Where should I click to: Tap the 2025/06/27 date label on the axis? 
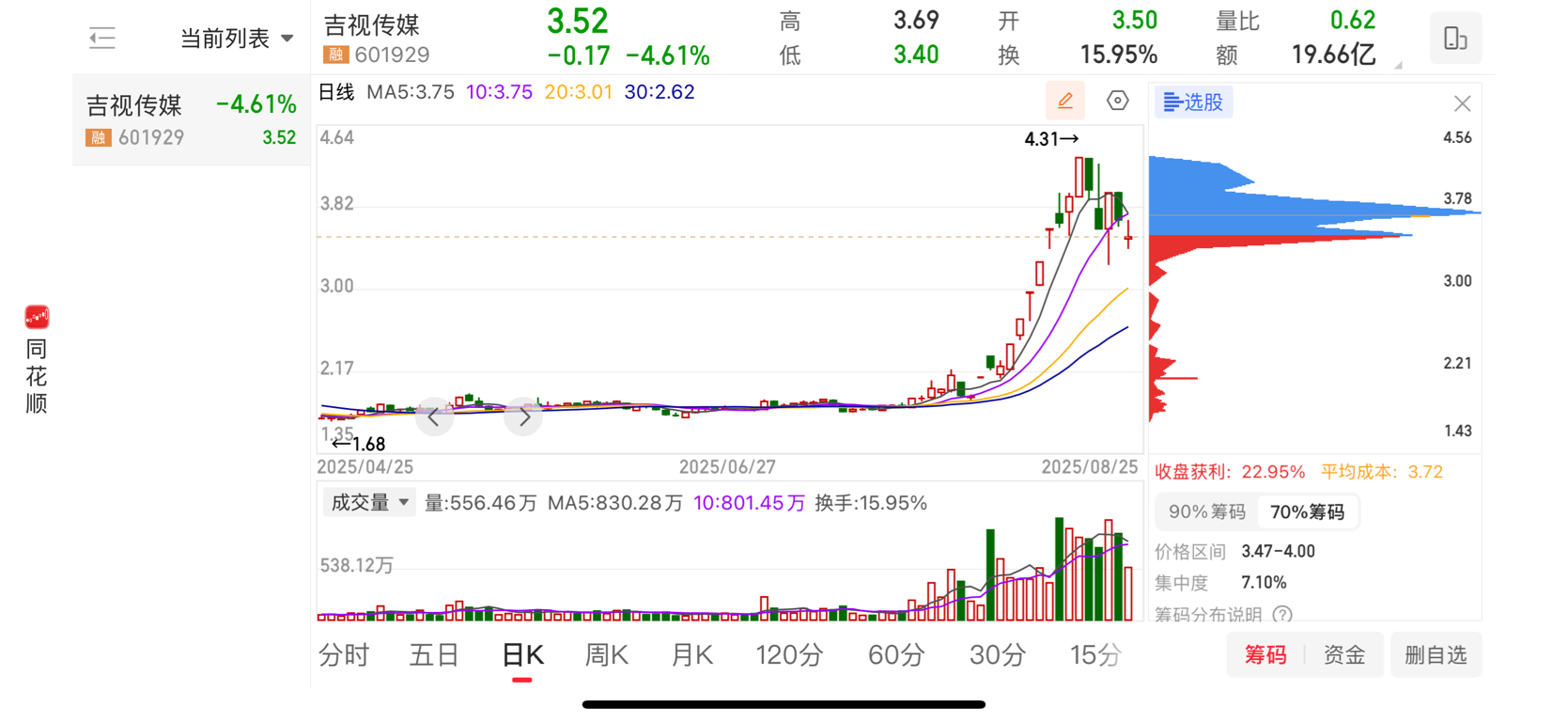pos(727,467)
